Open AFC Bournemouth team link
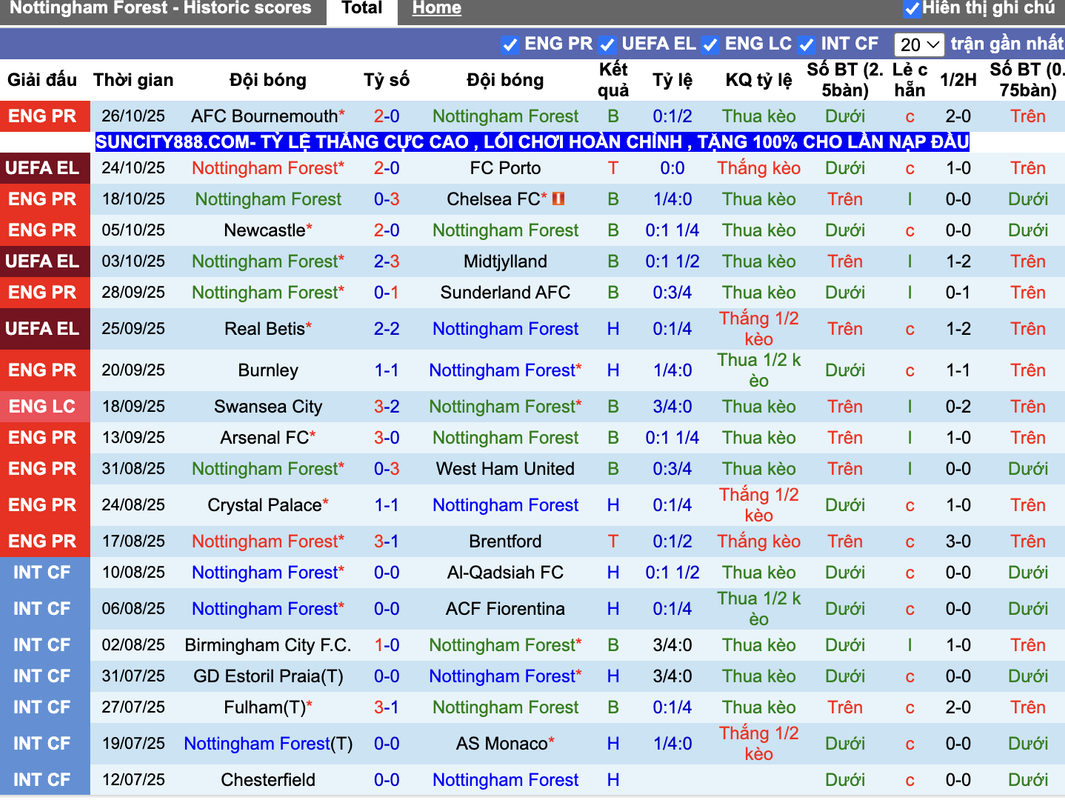This screenshot has height=800, width=1065. pyautogui.click(x=264, y=116)
